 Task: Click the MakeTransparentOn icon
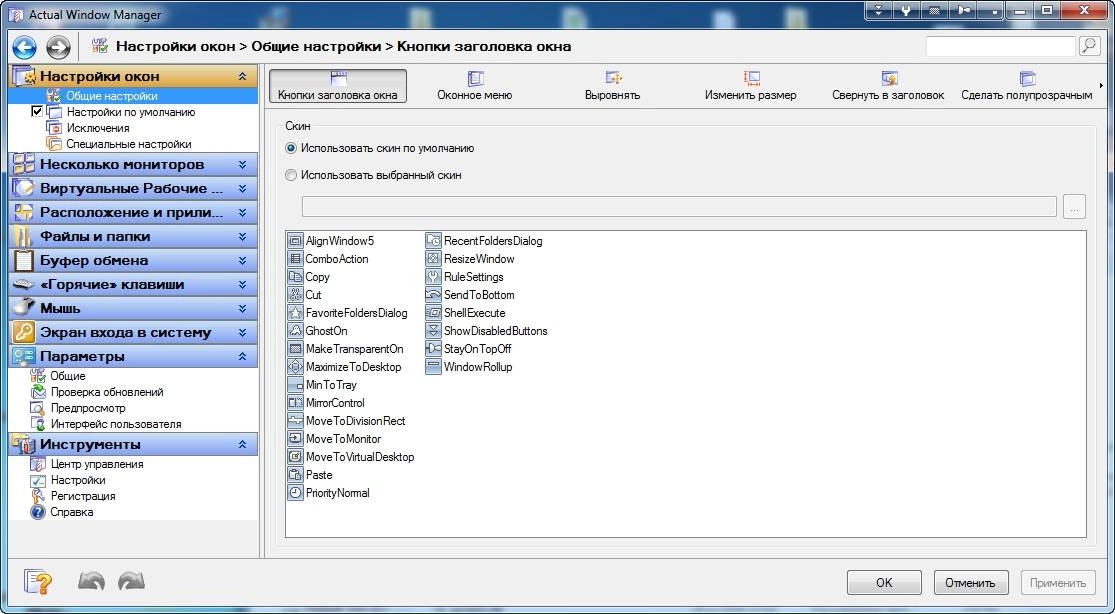click(x=295, y=349)
